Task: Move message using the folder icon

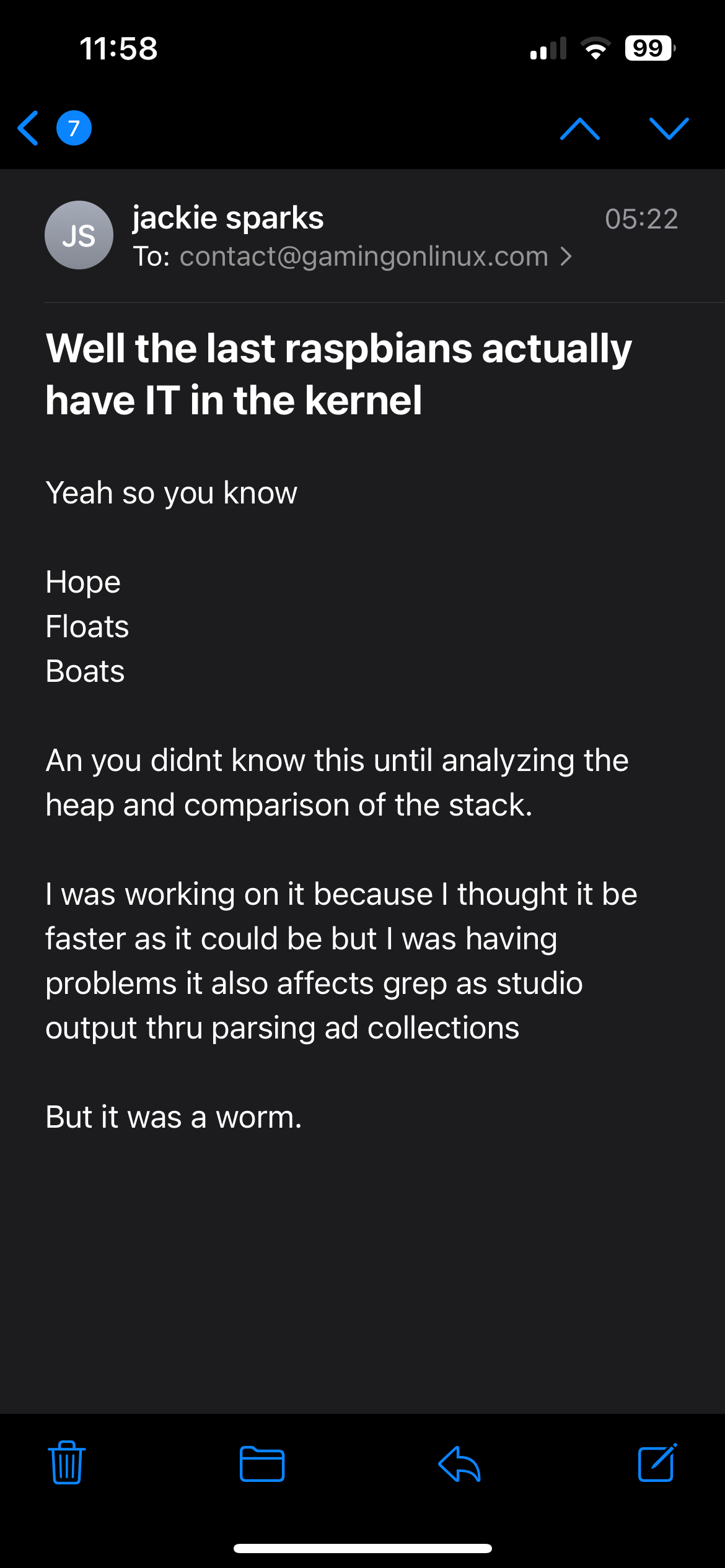Action: [262, 1464]
